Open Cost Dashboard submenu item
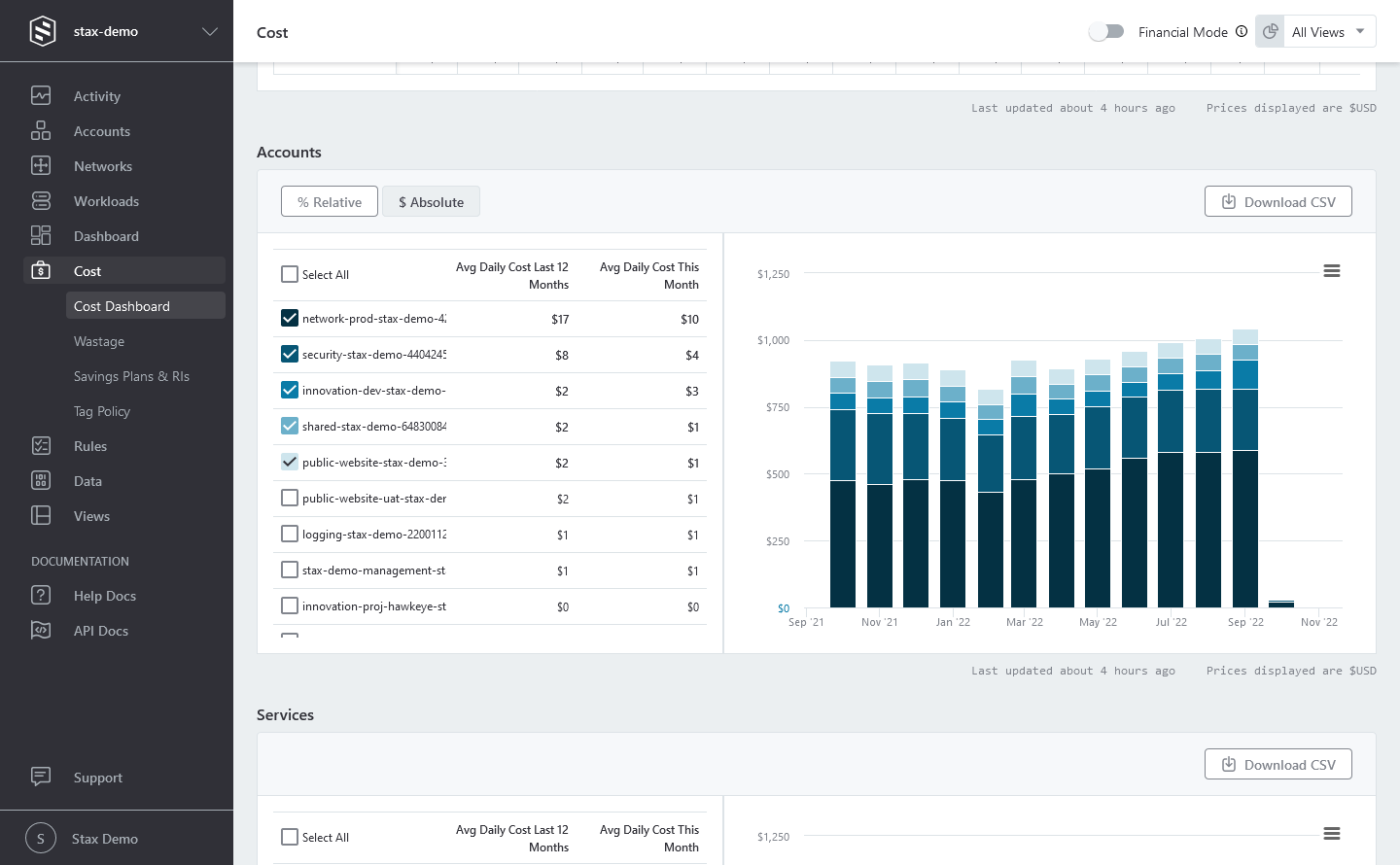Viewport: 1400px width, 865px height. pos(146,305)
